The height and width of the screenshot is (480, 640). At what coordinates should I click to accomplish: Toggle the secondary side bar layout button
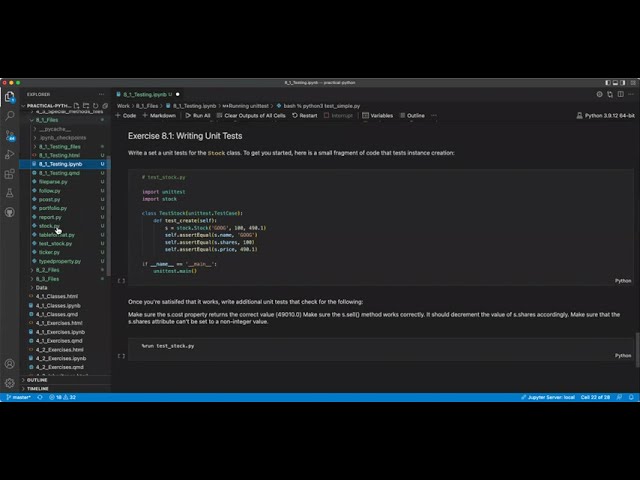[x=622, y=83]
